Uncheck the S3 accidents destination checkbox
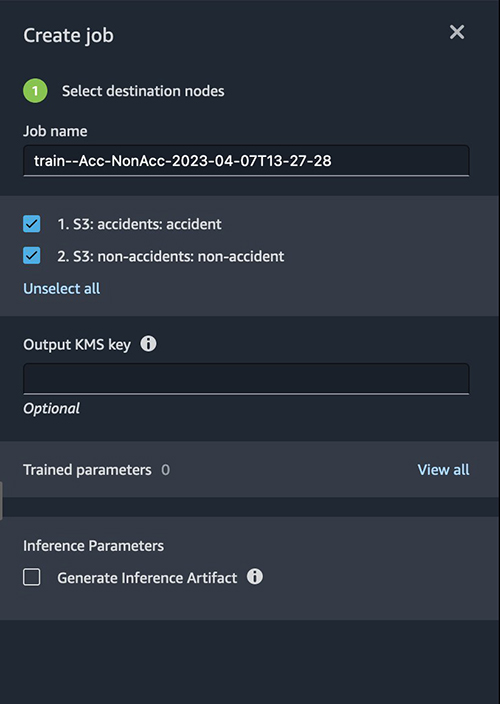 click(x=31, y=224)
